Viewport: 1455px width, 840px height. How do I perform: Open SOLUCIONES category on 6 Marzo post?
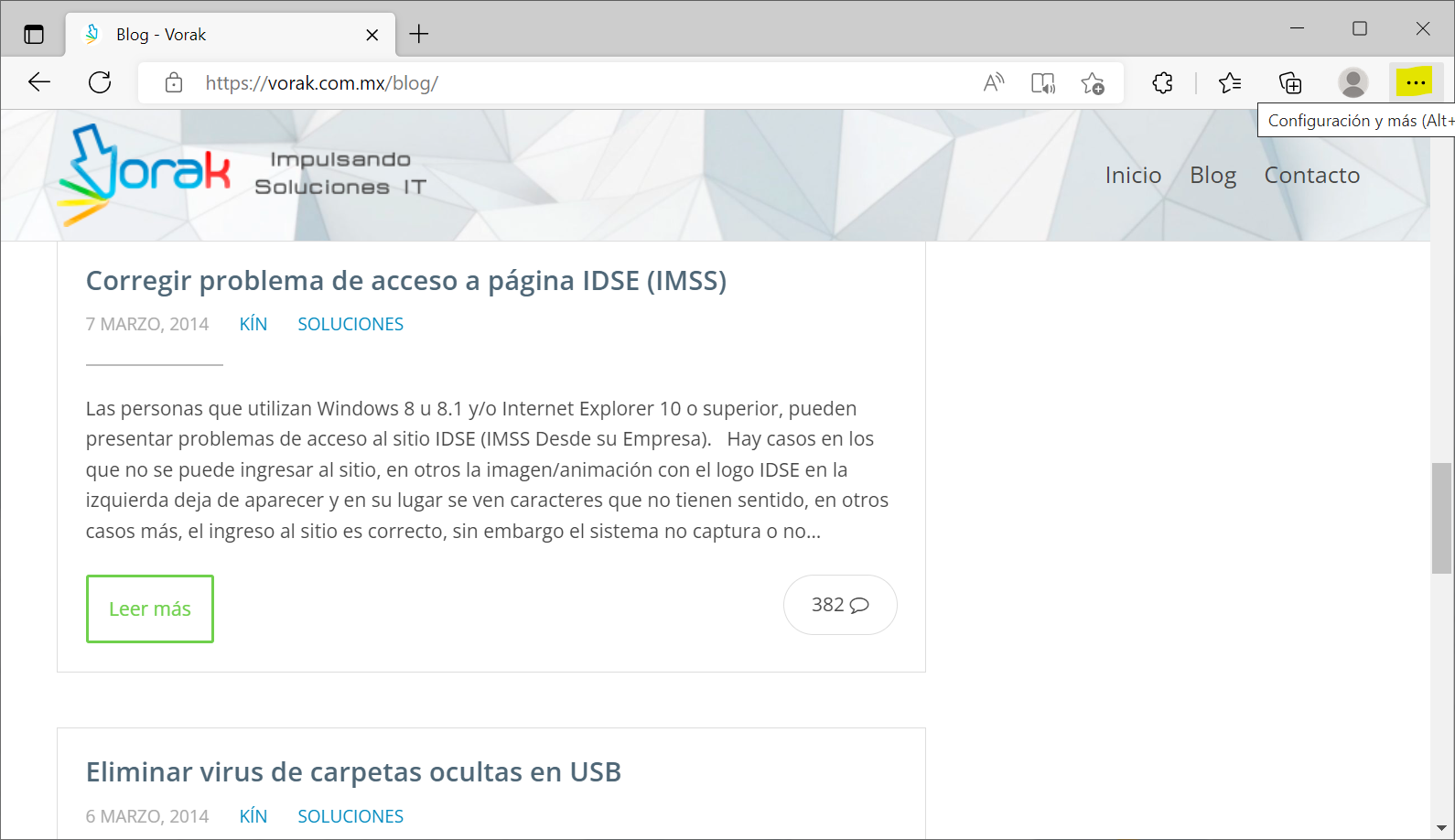point(350,816)
